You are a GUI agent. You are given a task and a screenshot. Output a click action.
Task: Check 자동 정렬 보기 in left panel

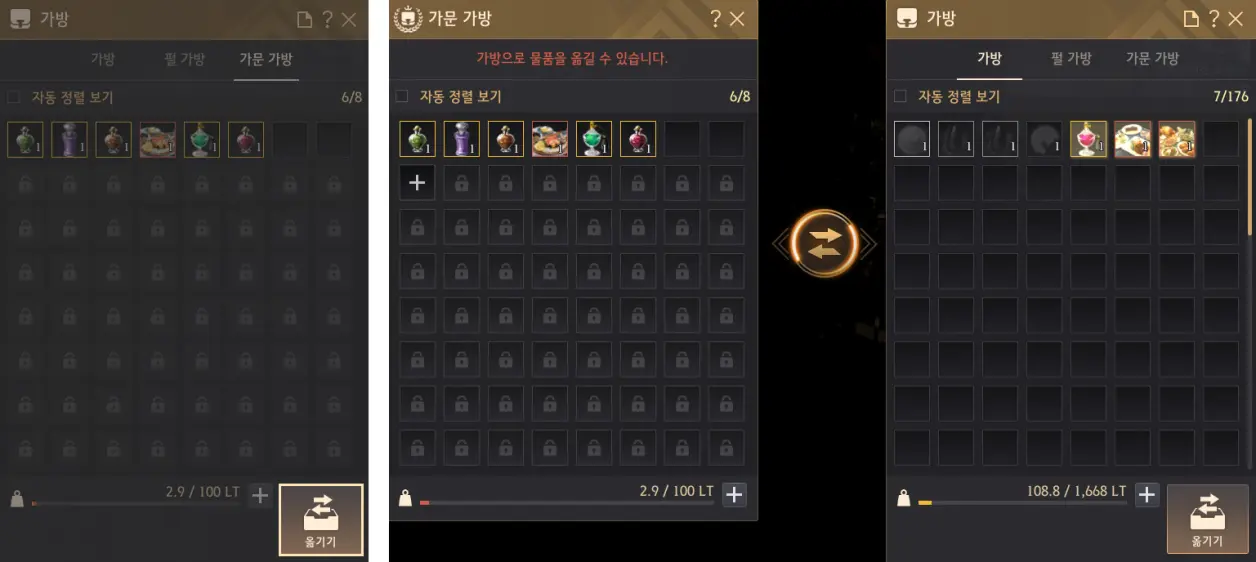(x=13, y=98)
